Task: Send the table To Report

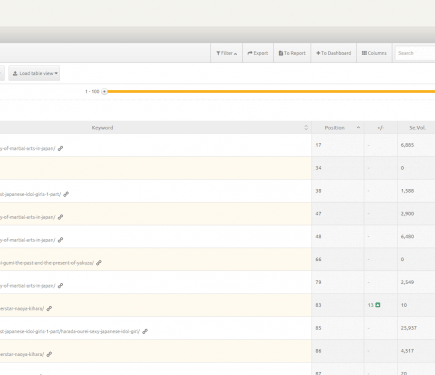Action: [292, 53]
